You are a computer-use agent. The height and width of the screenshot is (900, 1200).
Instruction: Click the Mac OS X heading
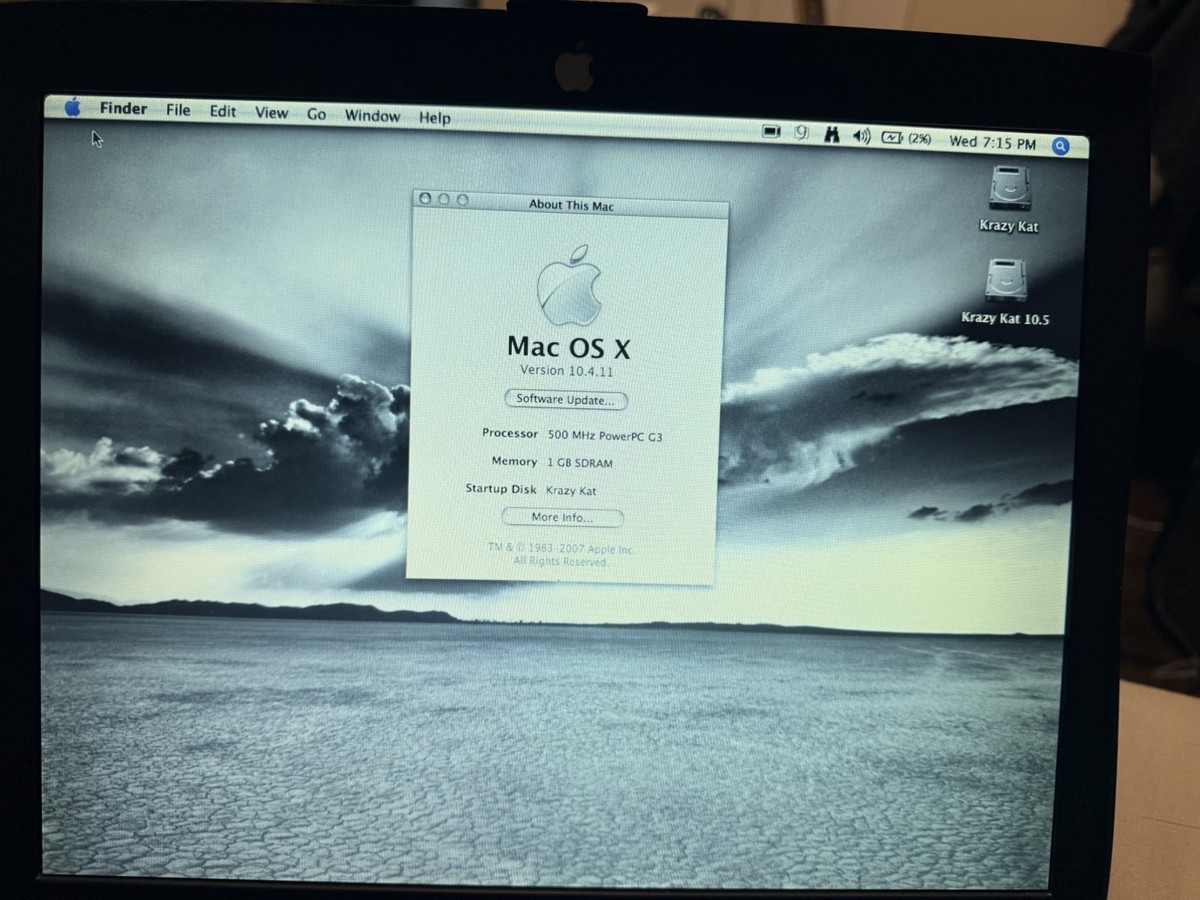(569, 347)
